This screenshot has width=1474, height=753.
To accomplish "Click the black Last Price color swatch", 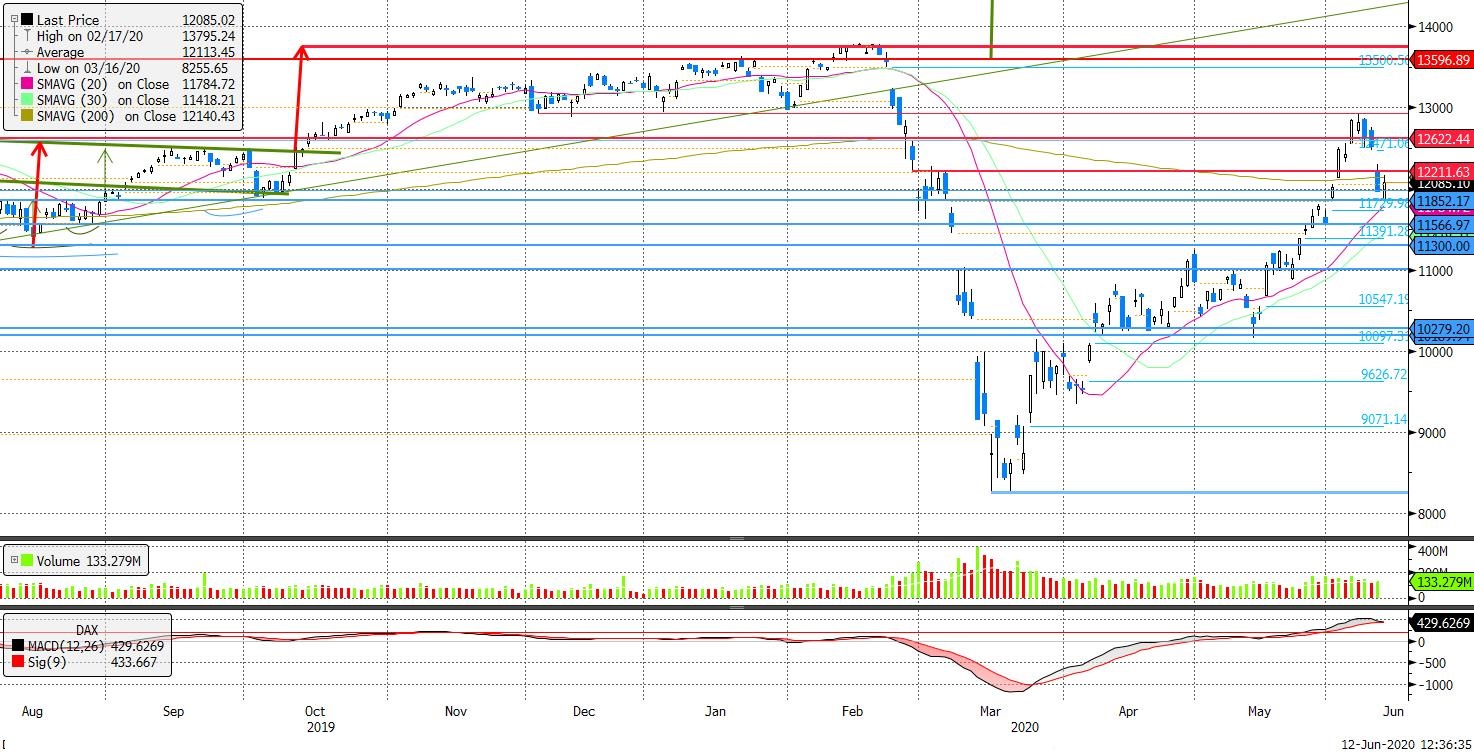I will pyautogui.click(x=27, y=20).
